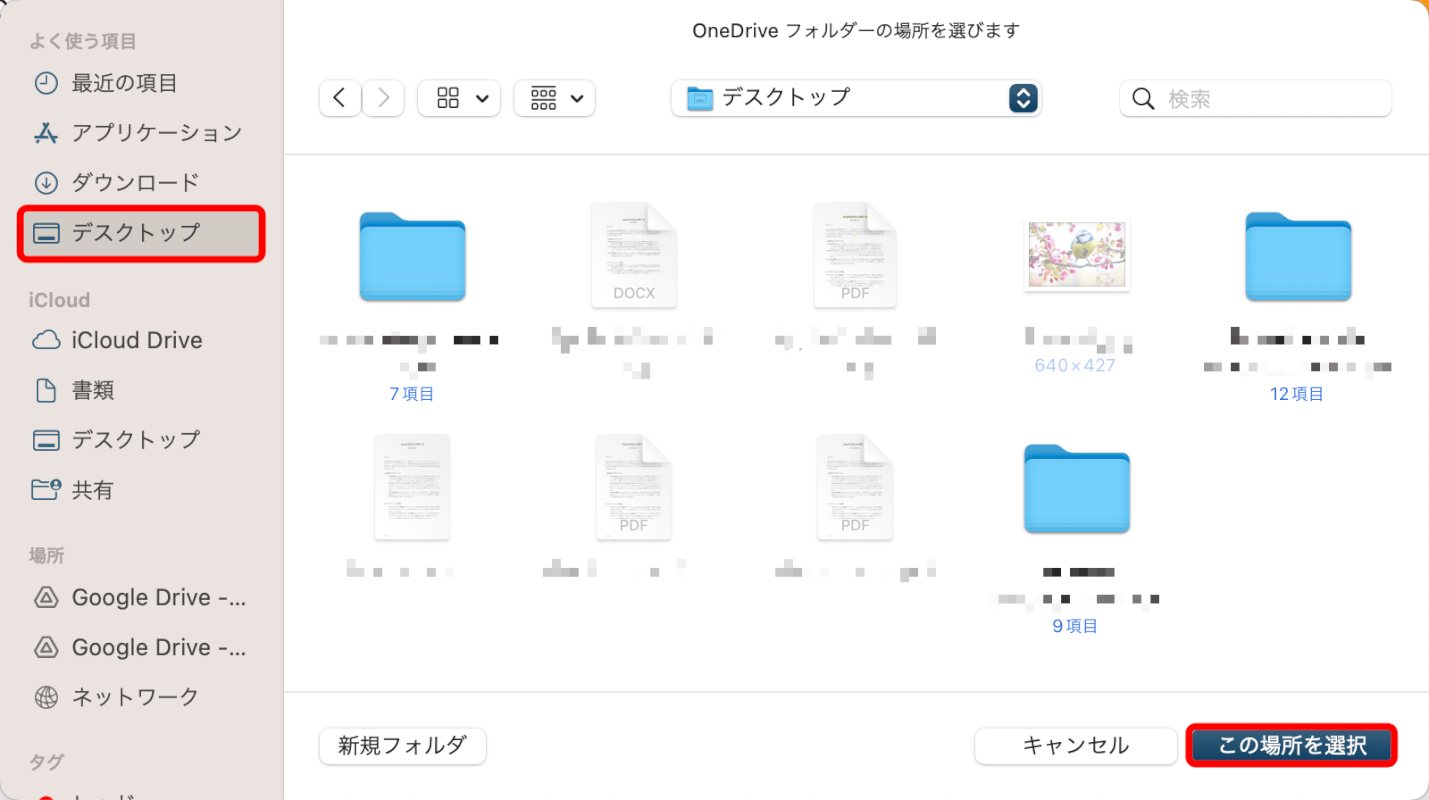
Task: Click the globe icon beside ネットワーク
Action: pyautogui.click(x=46, y=696)
